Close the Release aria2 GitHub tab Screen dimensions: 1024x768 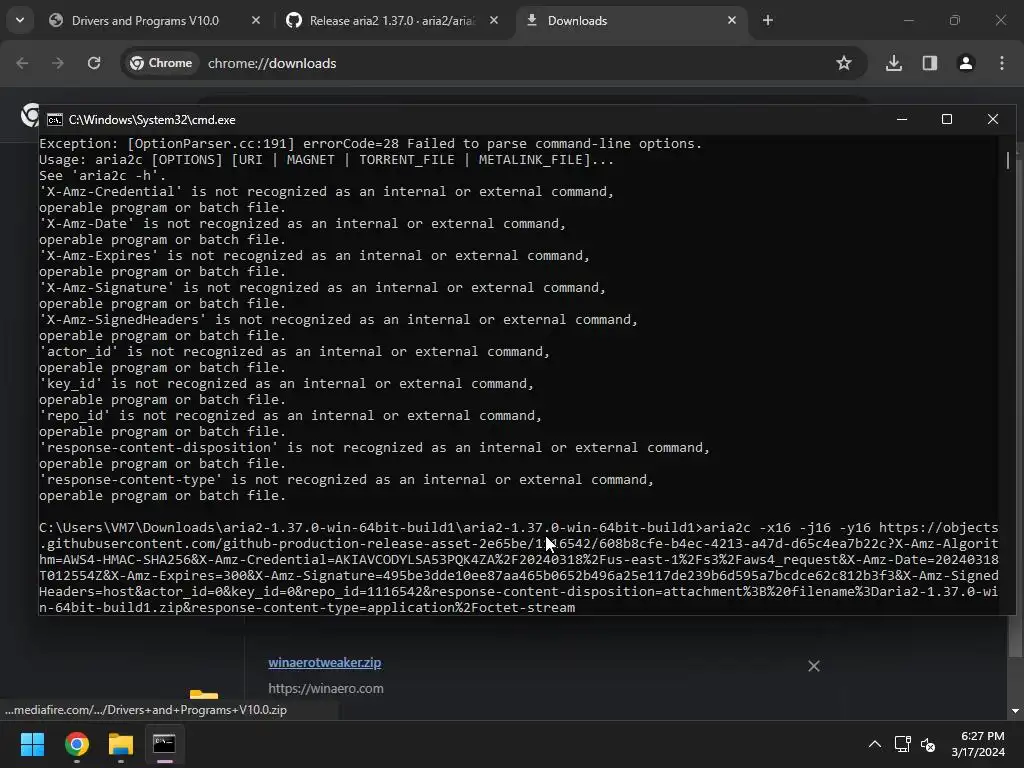pos(494,20)
